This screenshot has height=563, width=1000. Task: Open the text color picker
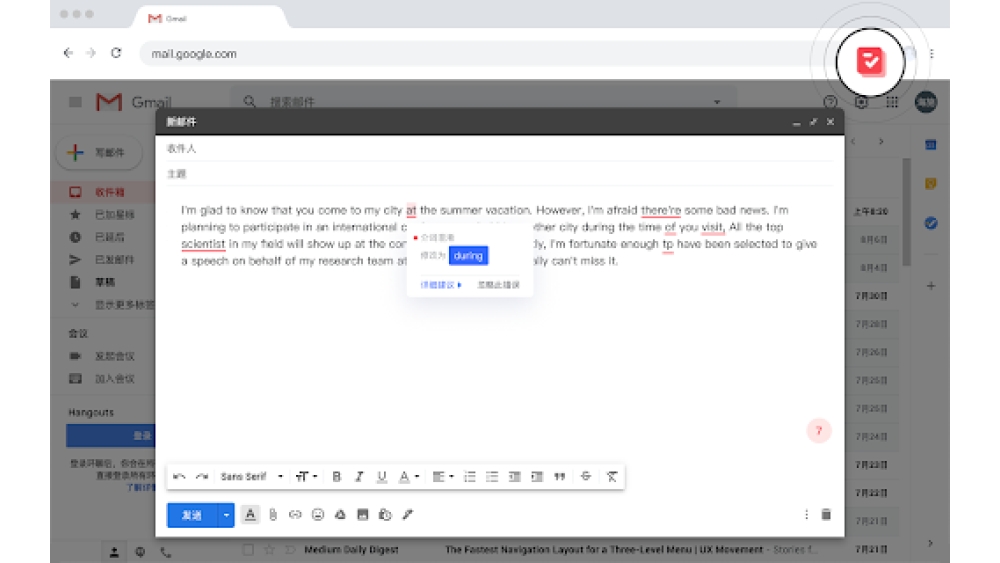tap(408, 476)
